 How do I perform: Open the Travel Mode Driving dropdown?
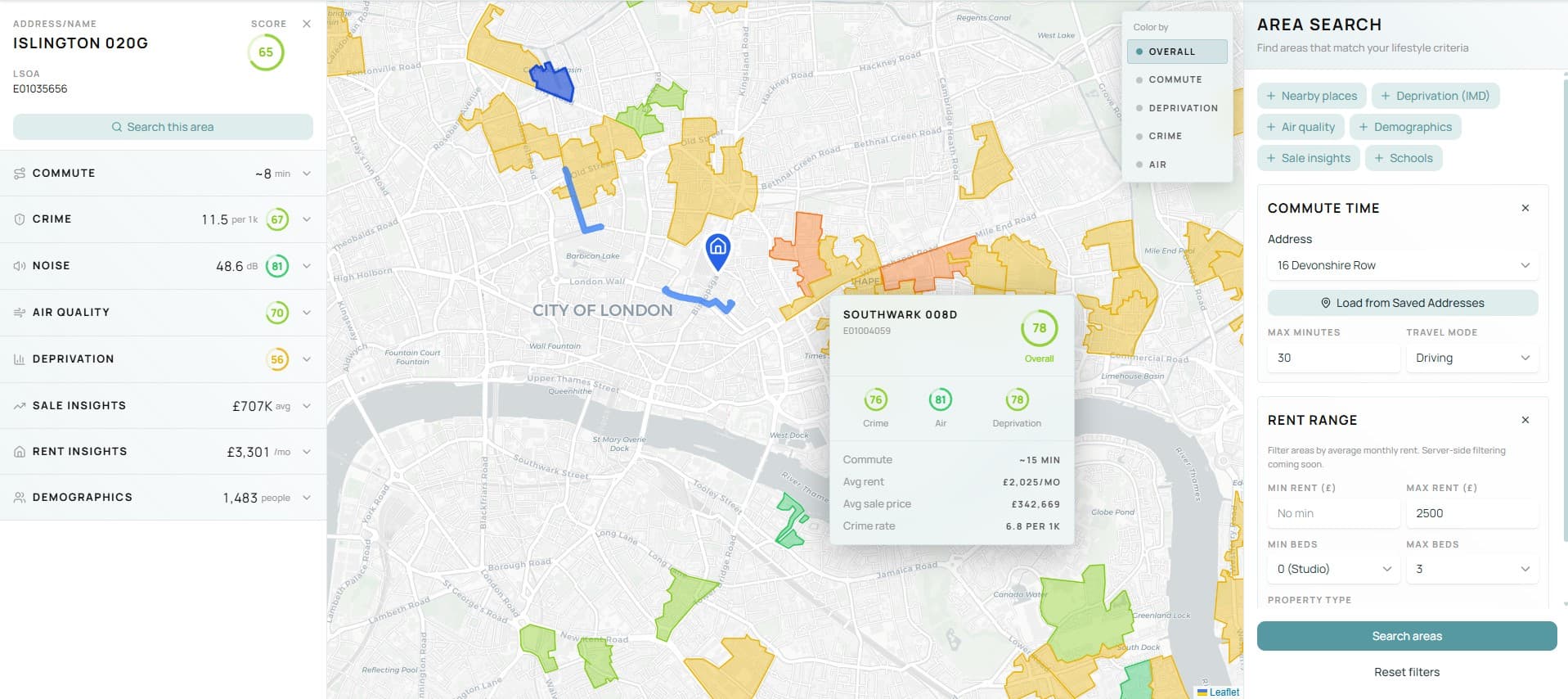click(1471, 358)
